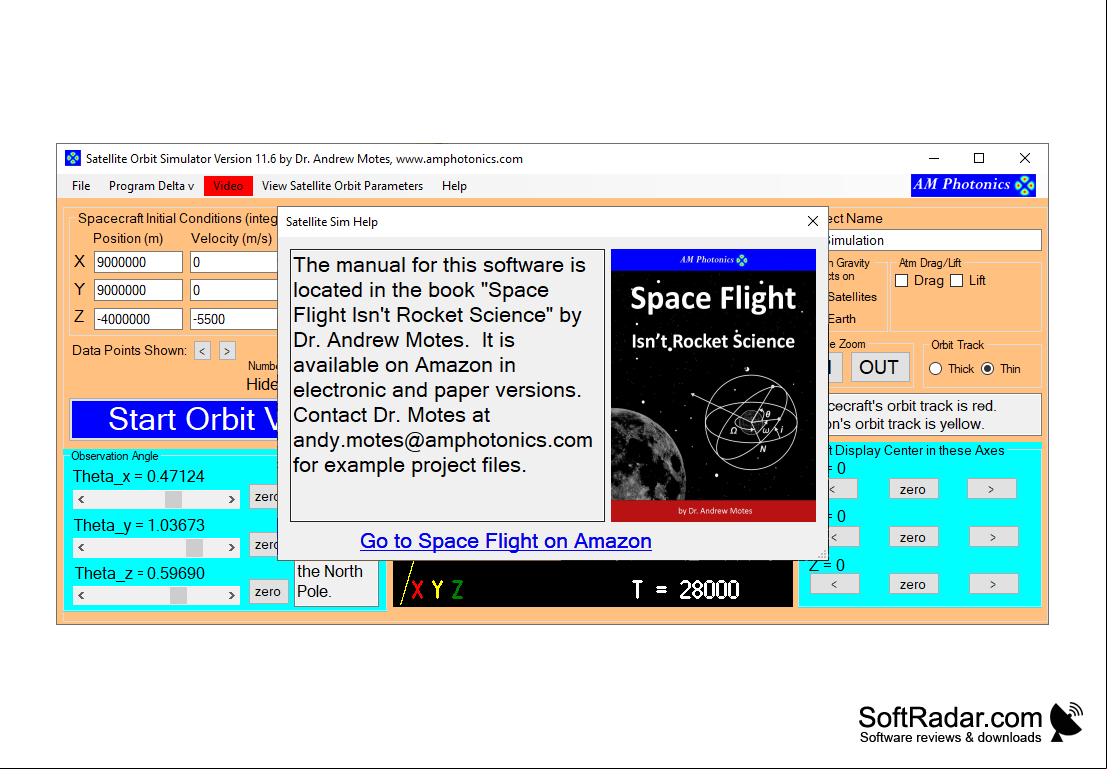Viewport: 1107px width, 769px height.
Task: Click left arrow in the Z = 0 row
Action: coord(834,584)
